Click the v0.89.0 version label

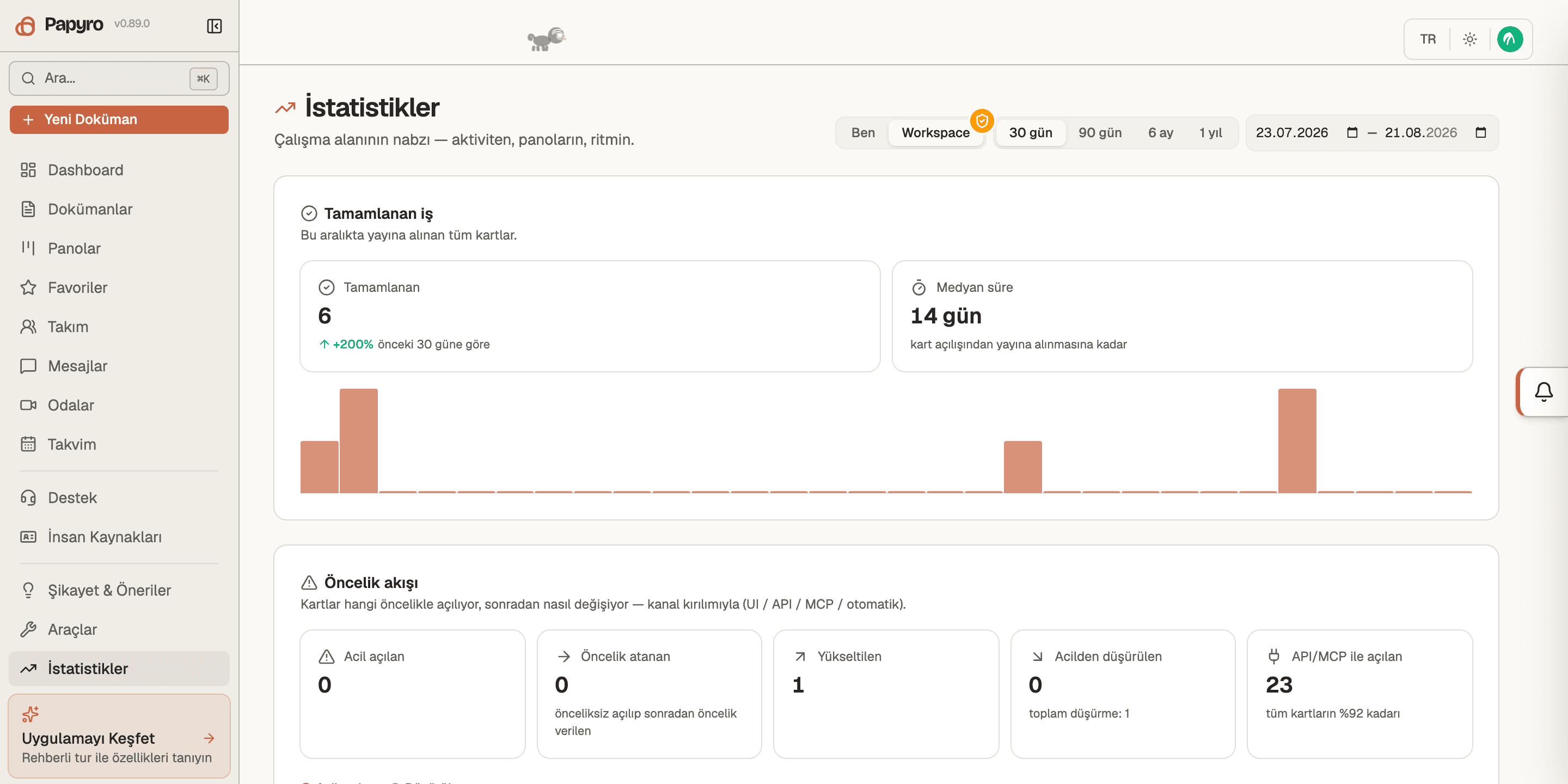tap(132, 24)
